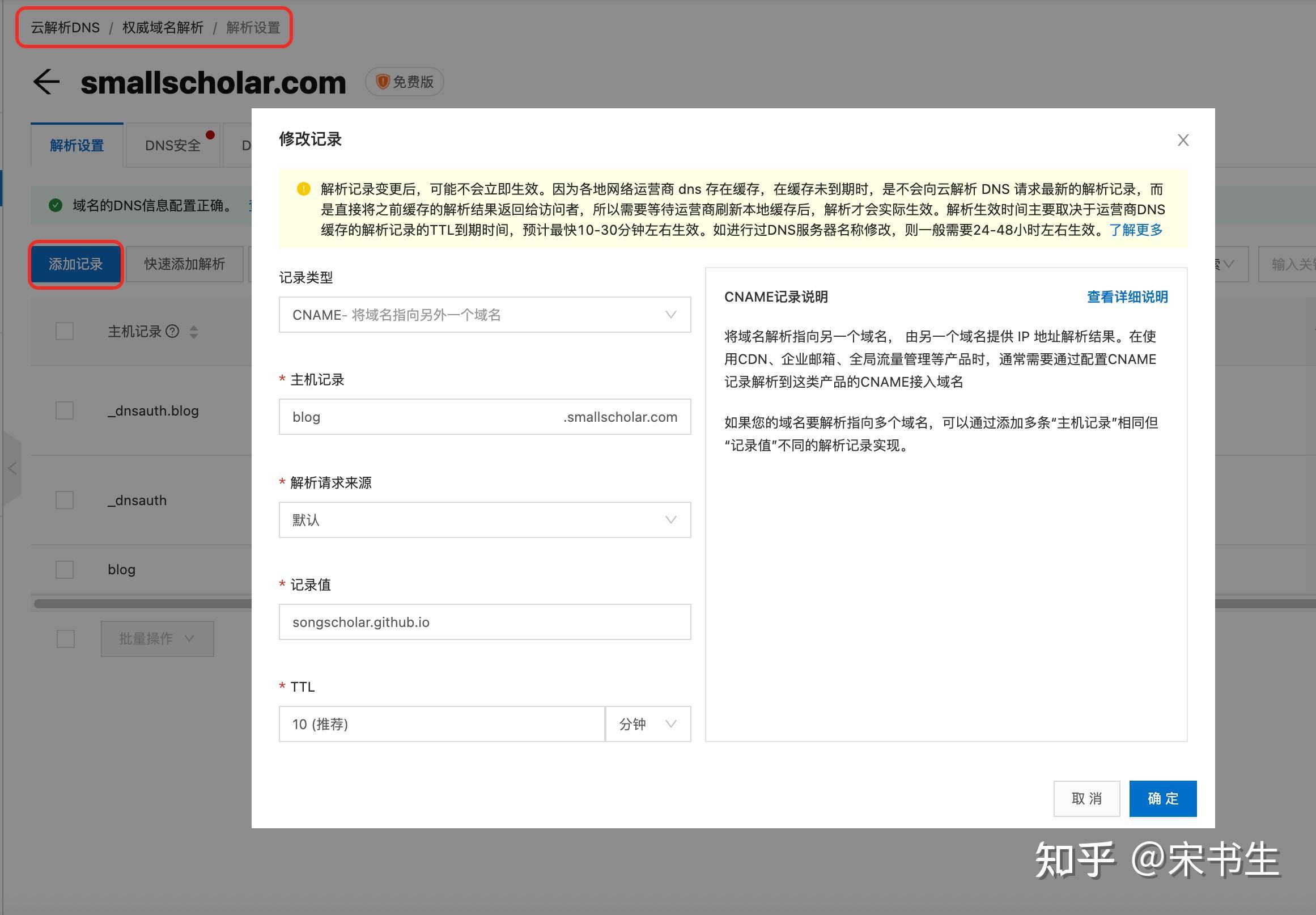
Task: Expand the left sidebar collapse handle
Action: [x=11, y=468]
